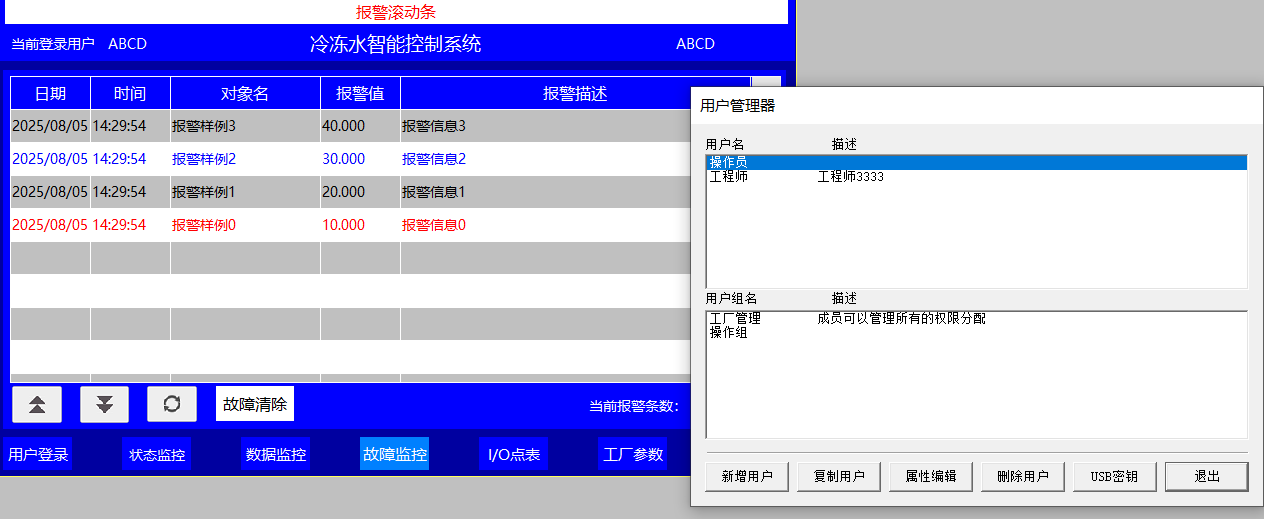
Task: Open the I/O点表 tab
Action: [x=514, y=454]
